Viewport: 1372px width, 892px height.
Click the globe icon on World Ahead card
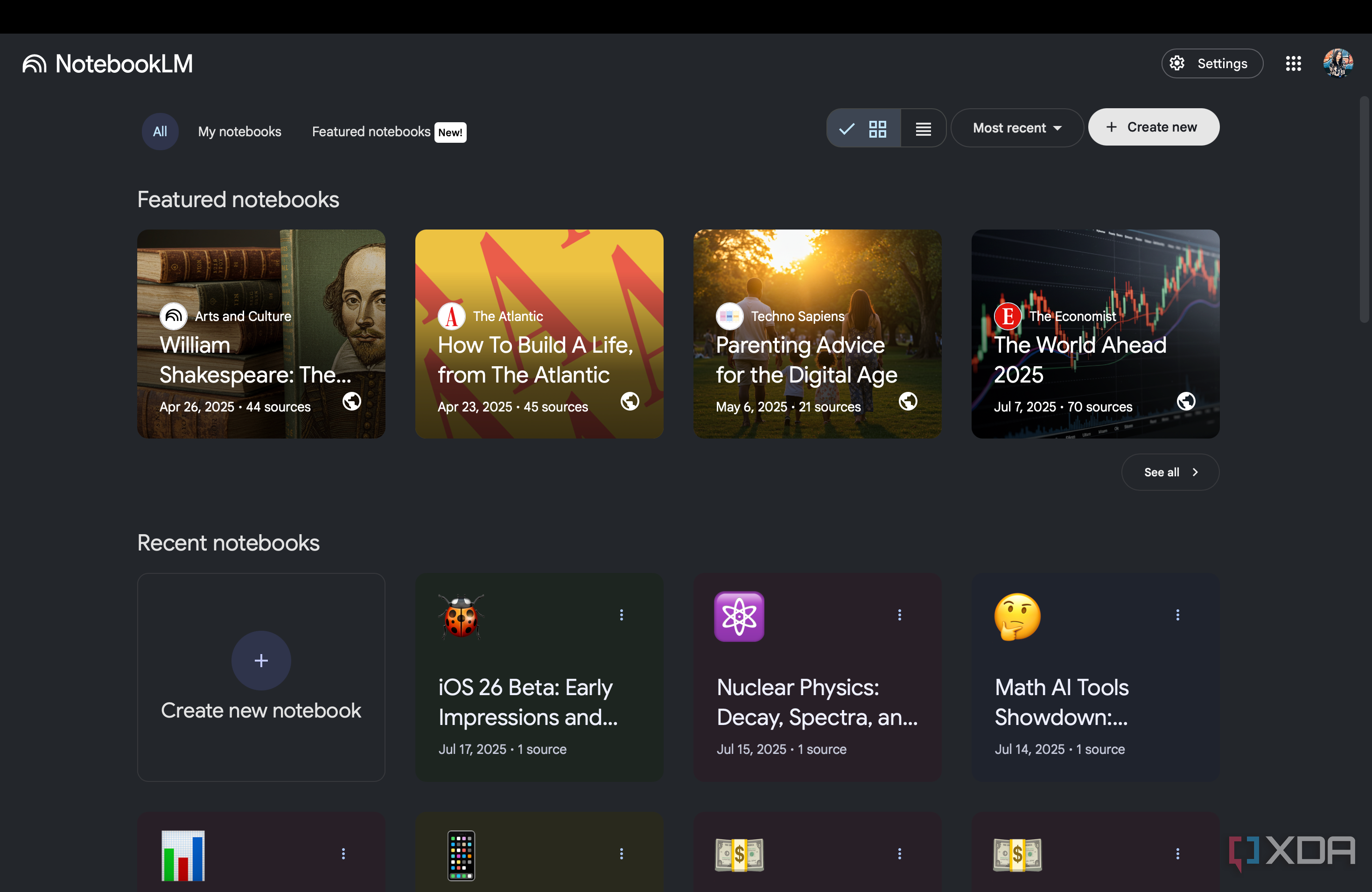click(x=1186, y=402)
